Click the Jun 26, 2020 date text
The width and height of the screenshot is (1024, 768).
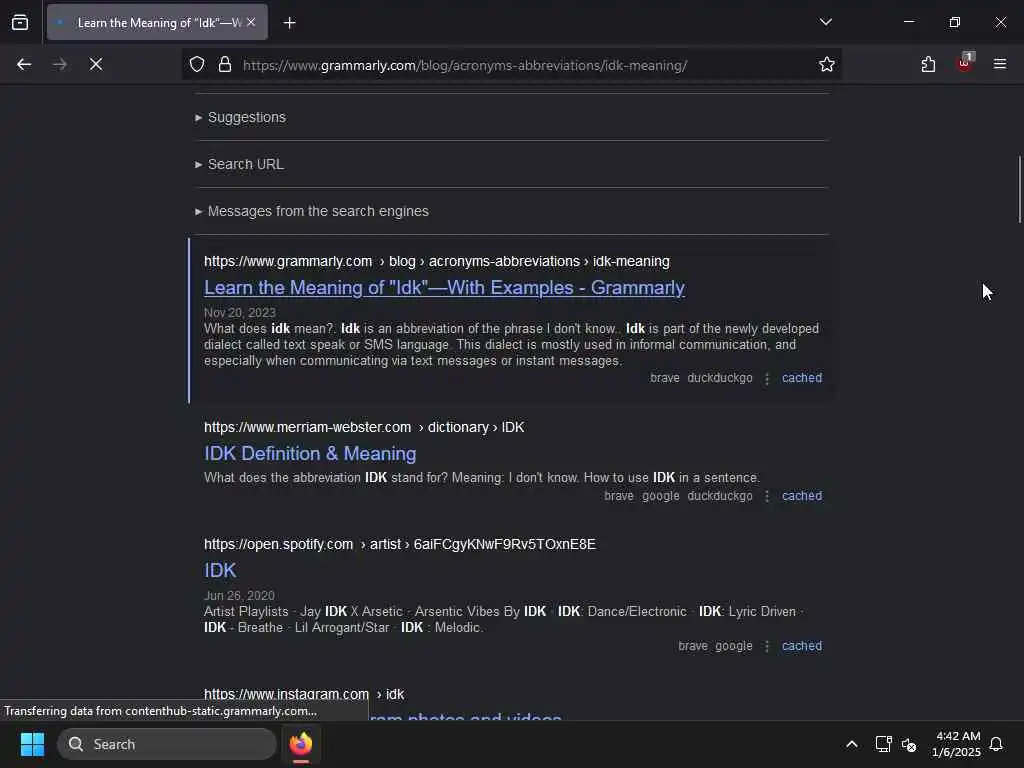[239, 596]
